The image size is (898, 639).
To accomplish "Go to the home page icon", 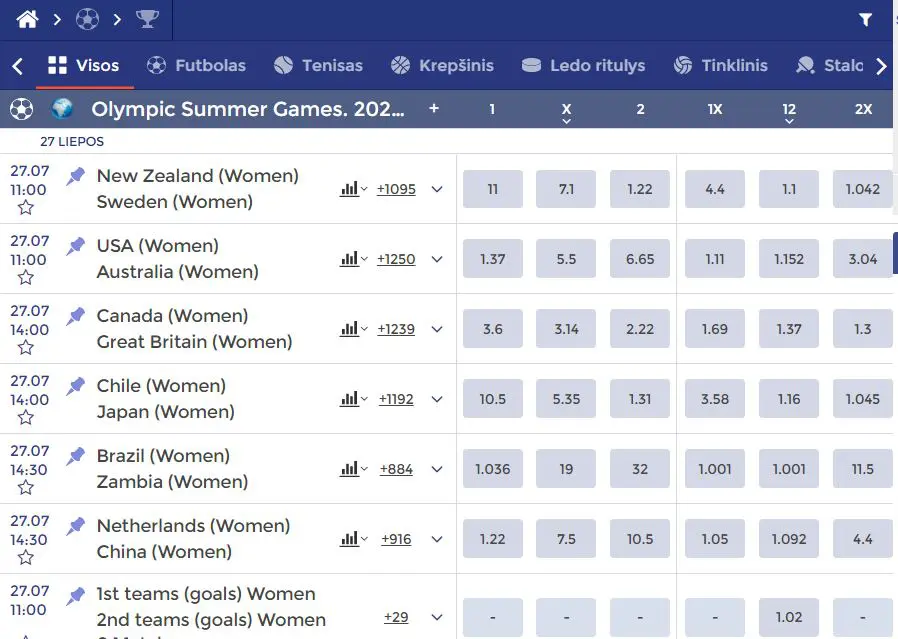I will click(x=27, y=19).
